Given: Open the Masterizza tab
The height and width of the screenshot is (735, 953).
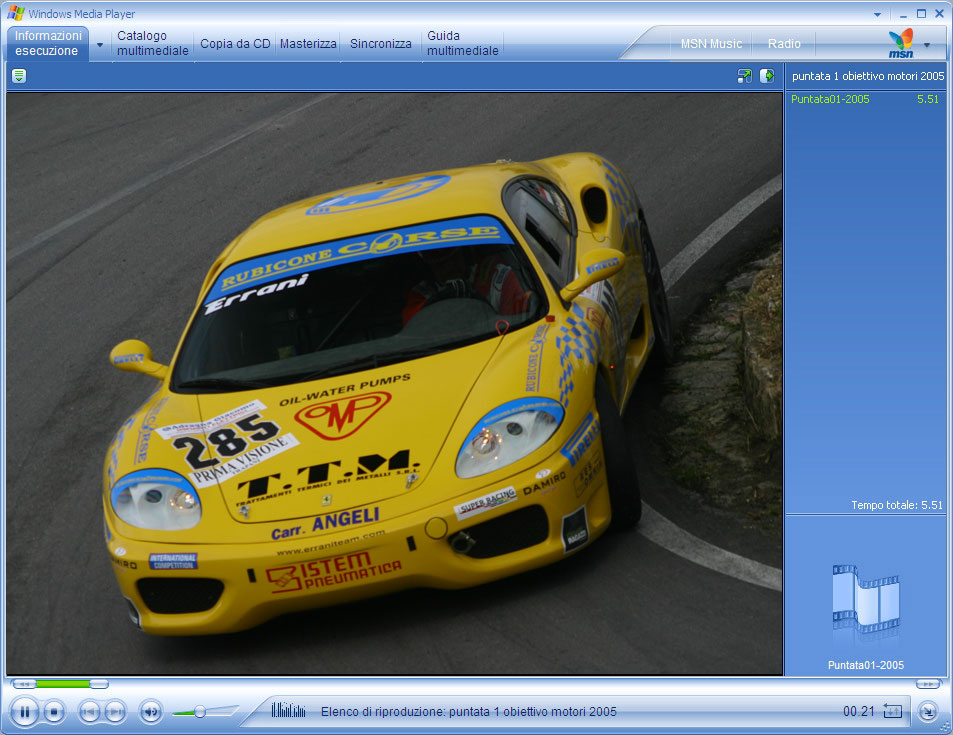Looking at the screenshot, I should point(308,44).
